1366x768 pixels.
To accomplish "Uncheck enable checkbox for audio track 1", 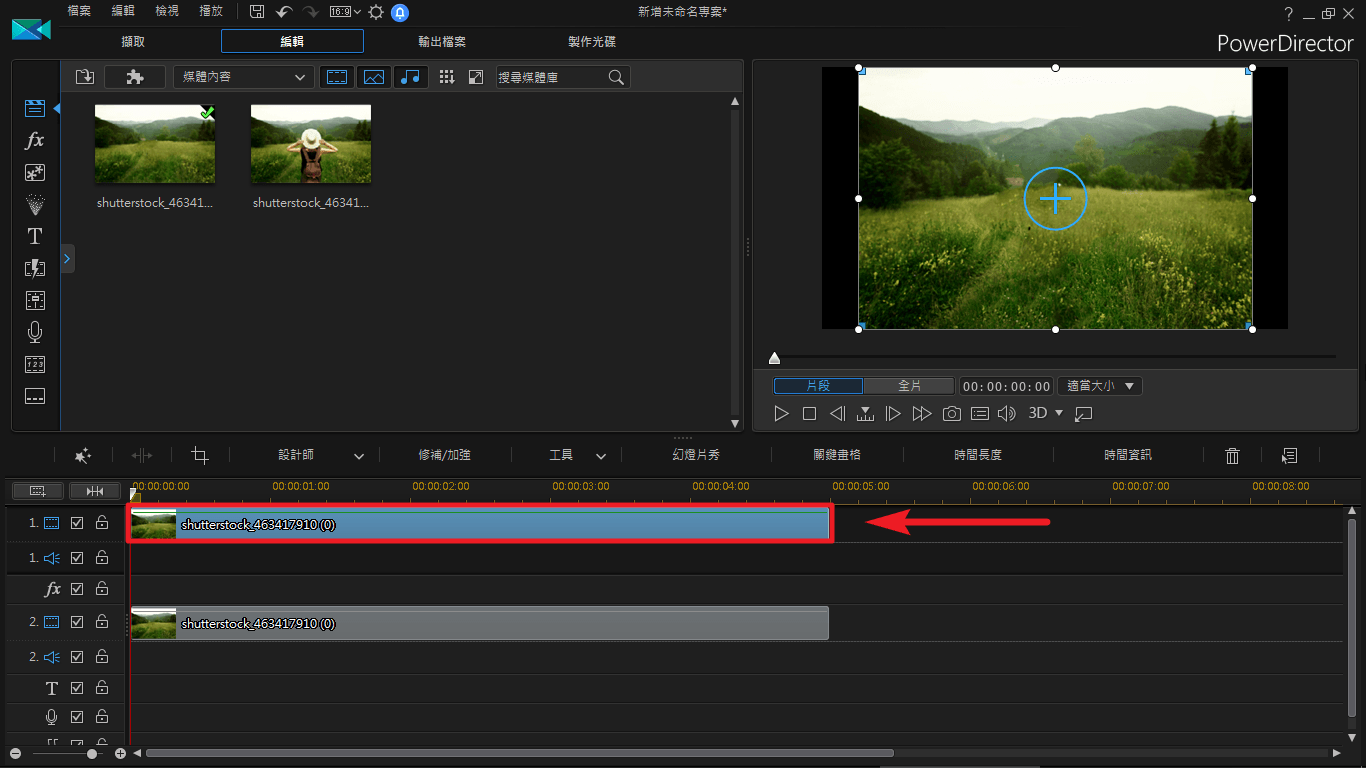I will coord(77,557).
